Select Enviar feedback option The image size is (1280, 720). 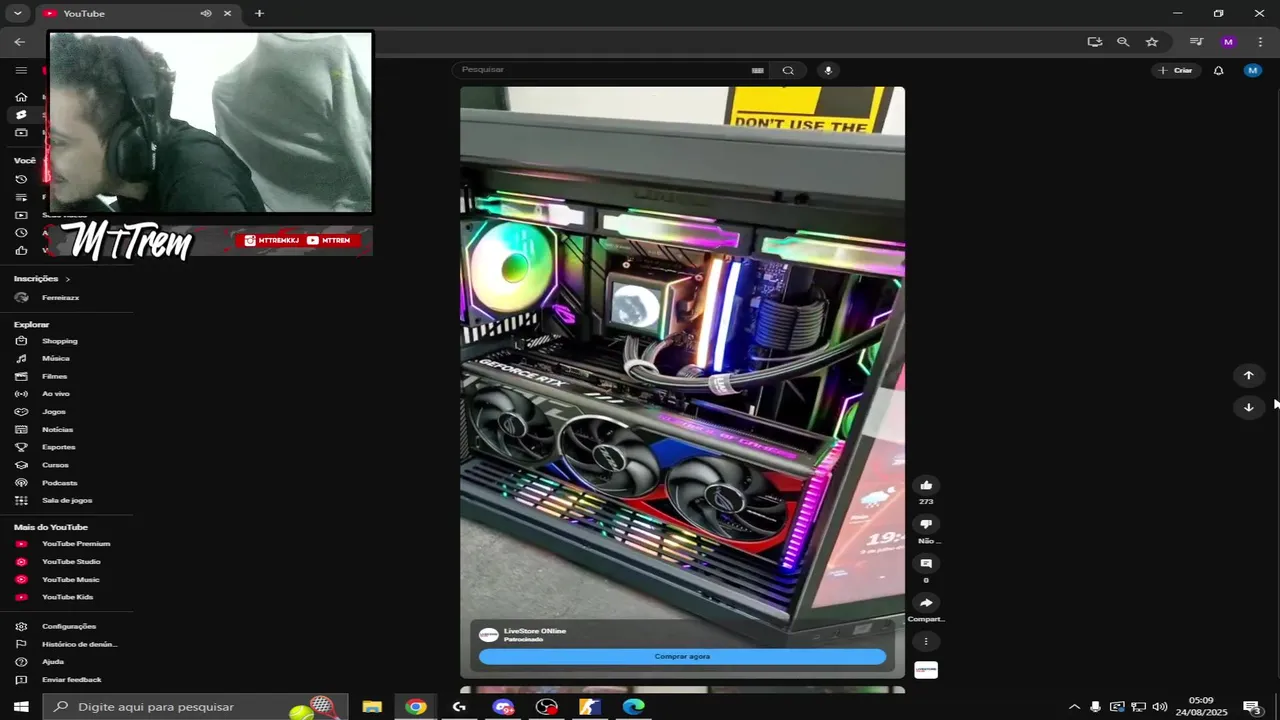pyautogui.click(x=70, y=680)
